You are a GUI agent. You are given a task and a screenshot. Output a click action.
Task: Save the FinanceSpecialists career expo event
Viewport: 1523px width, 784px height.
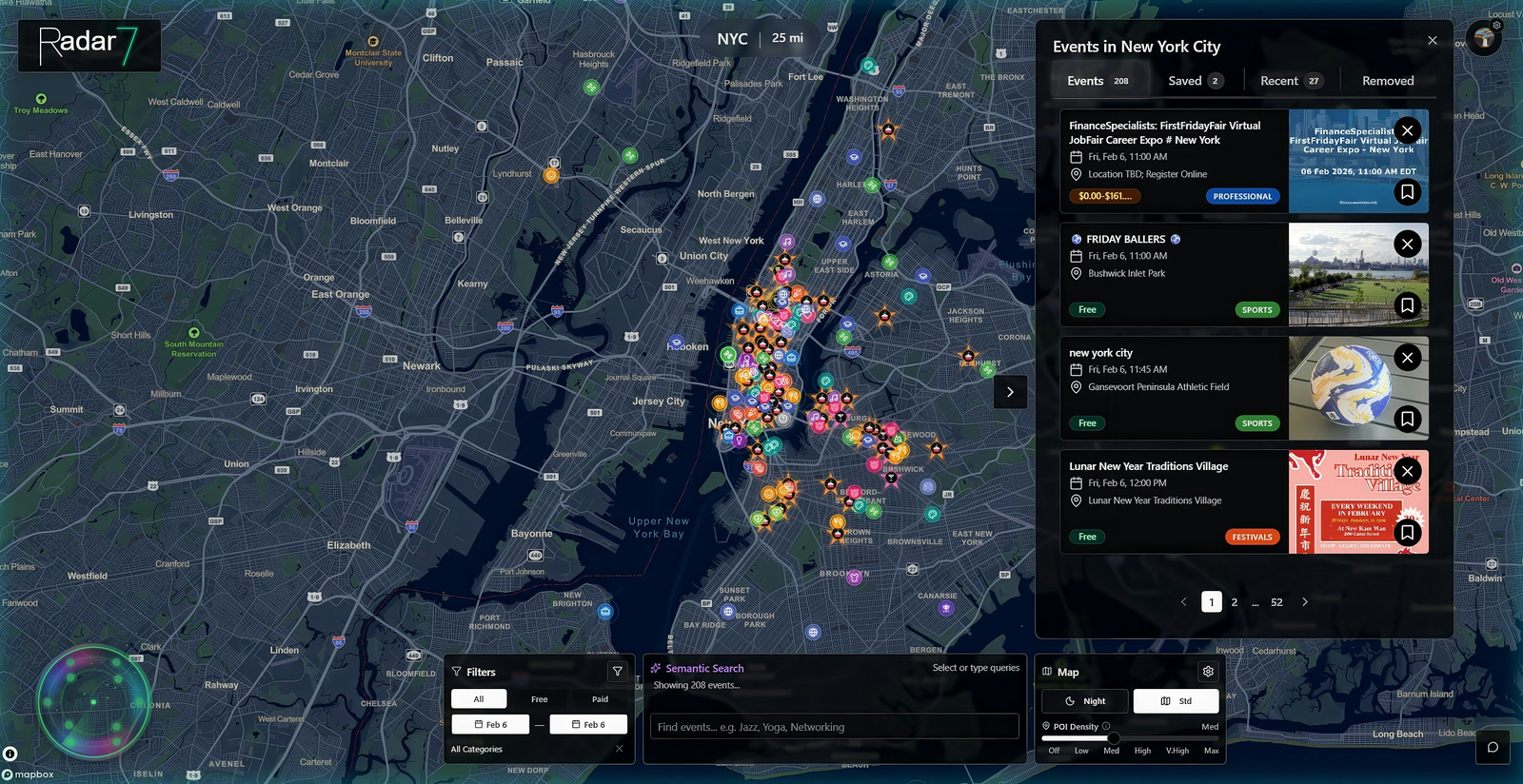[1407, 192]
